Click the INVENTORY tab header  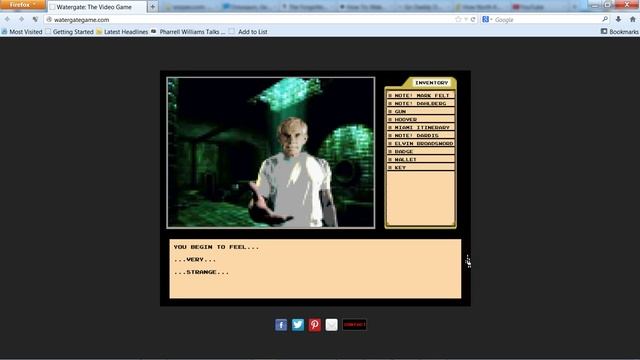[431, 82]
